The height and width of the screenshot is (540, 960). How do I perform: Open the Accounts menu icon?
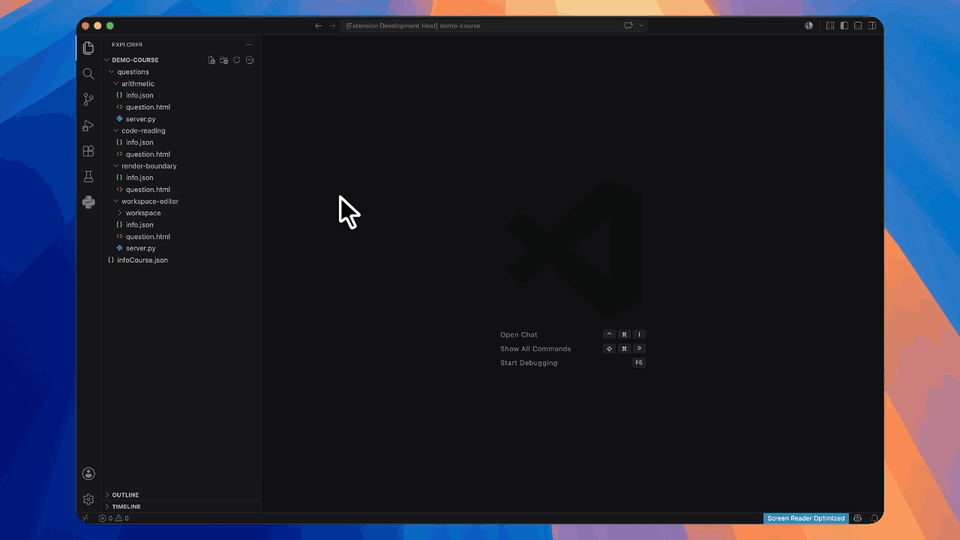(x=88, y=473)
